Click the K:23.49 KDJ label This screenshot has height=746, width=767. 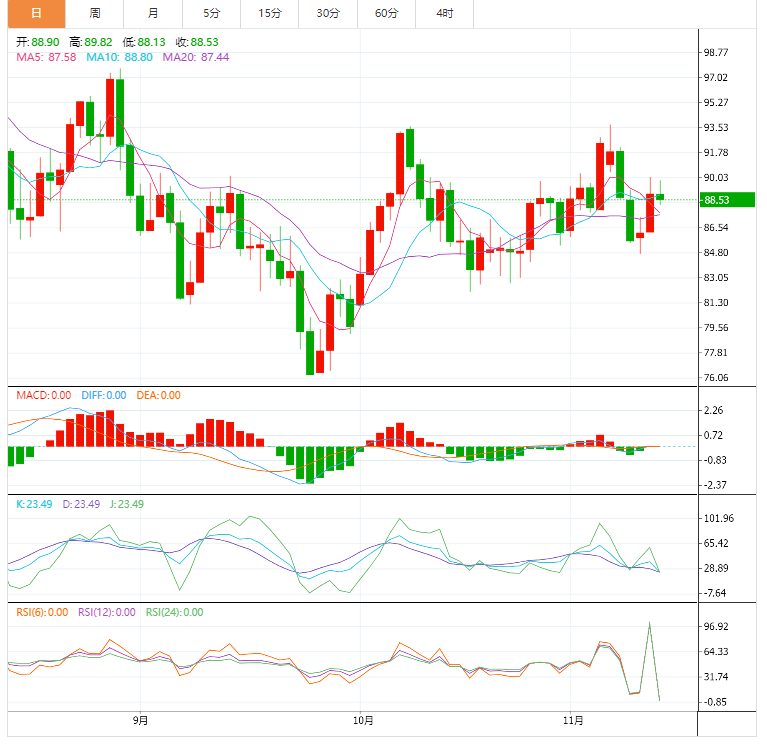tap(34, 504)
